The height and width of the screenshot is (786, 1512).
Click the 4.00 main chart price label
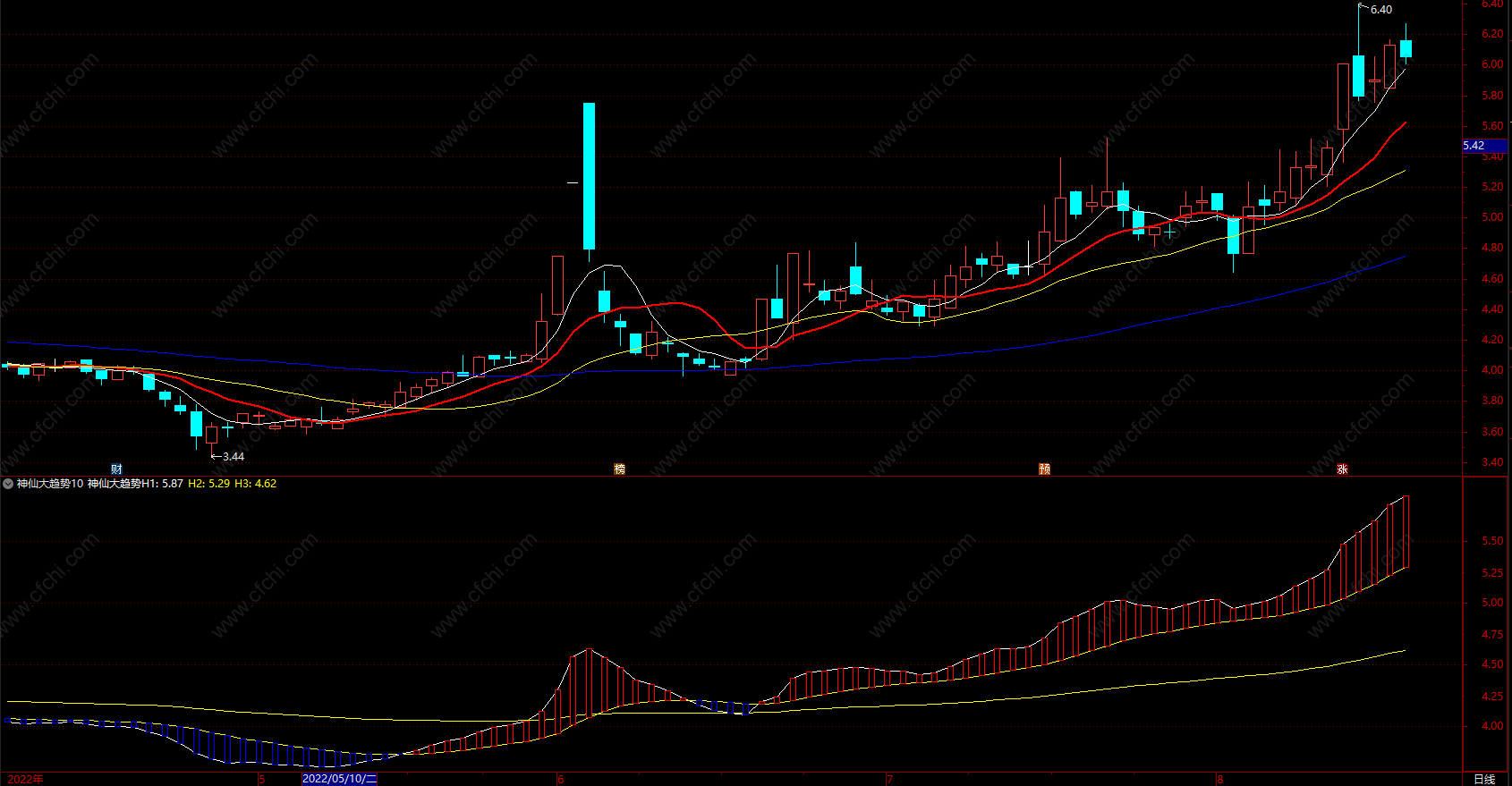(x=1492, y=370)
